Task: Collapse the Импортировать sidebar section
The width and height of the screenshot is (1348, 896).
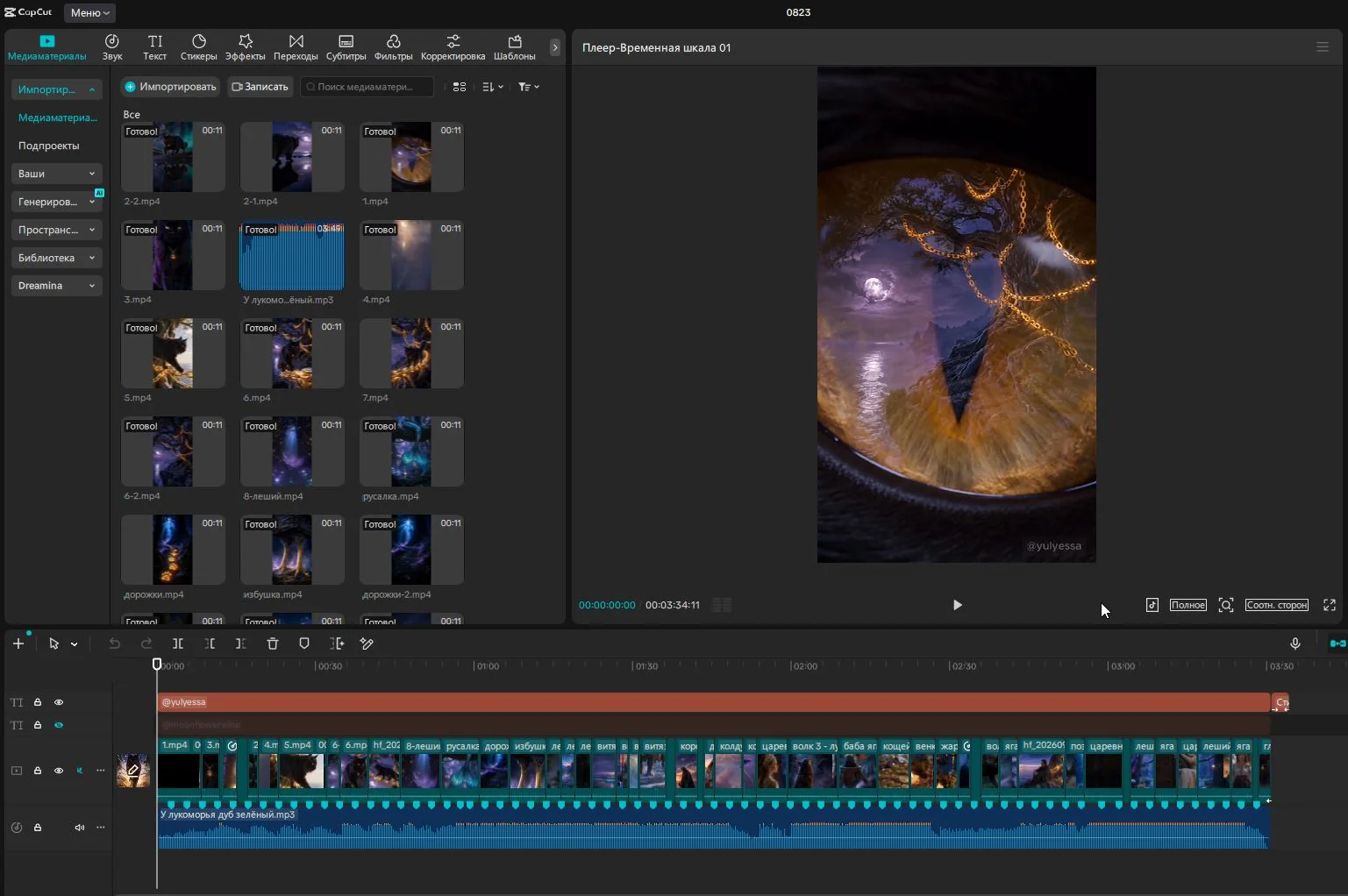Action: click(56, 89)
